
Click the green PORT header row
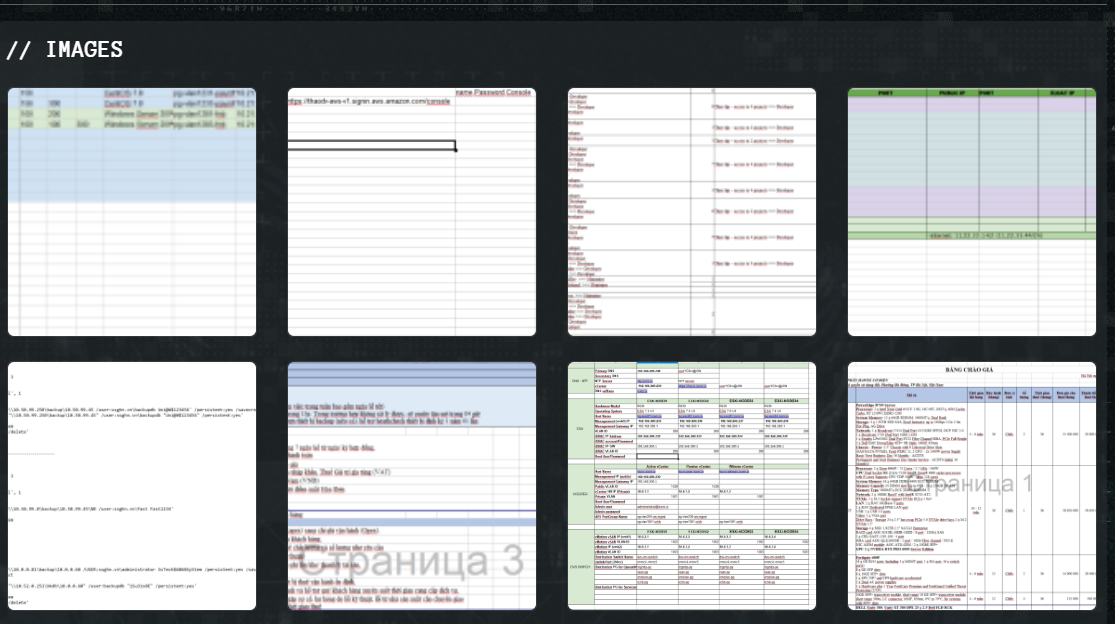[972, 94]
